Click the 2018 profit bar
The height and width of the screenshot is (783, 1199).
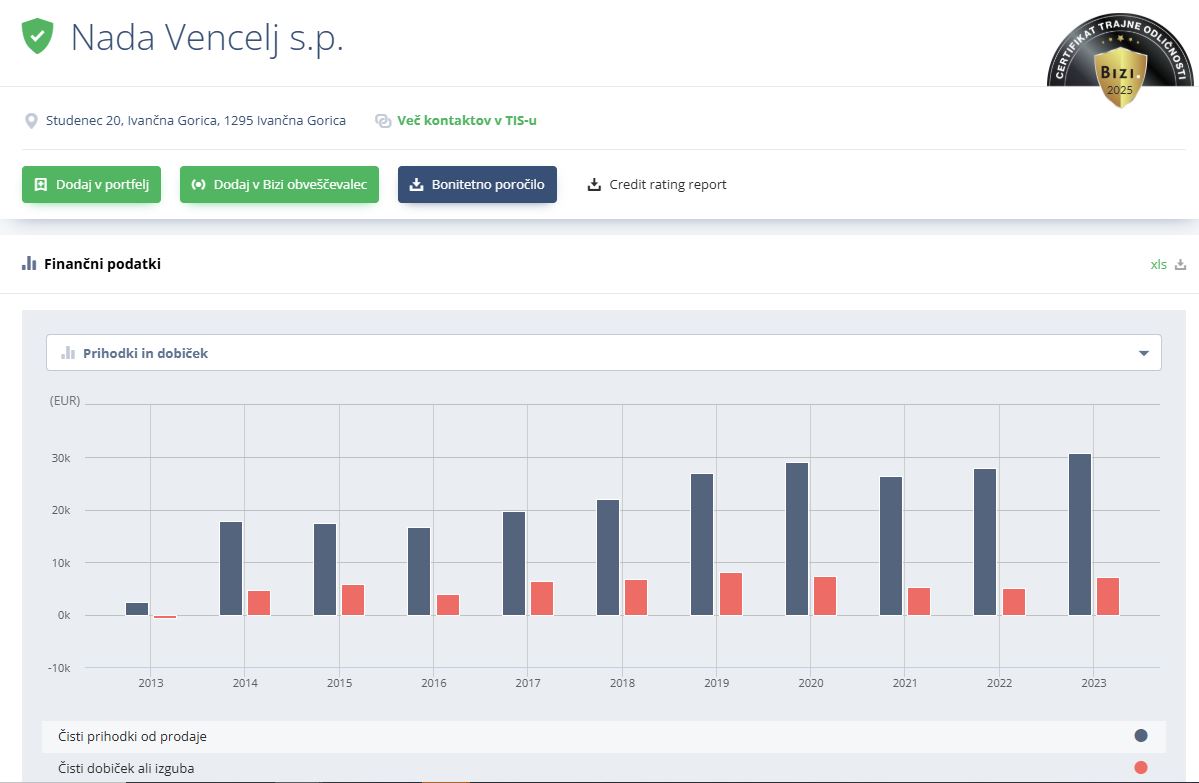point(636,597)
